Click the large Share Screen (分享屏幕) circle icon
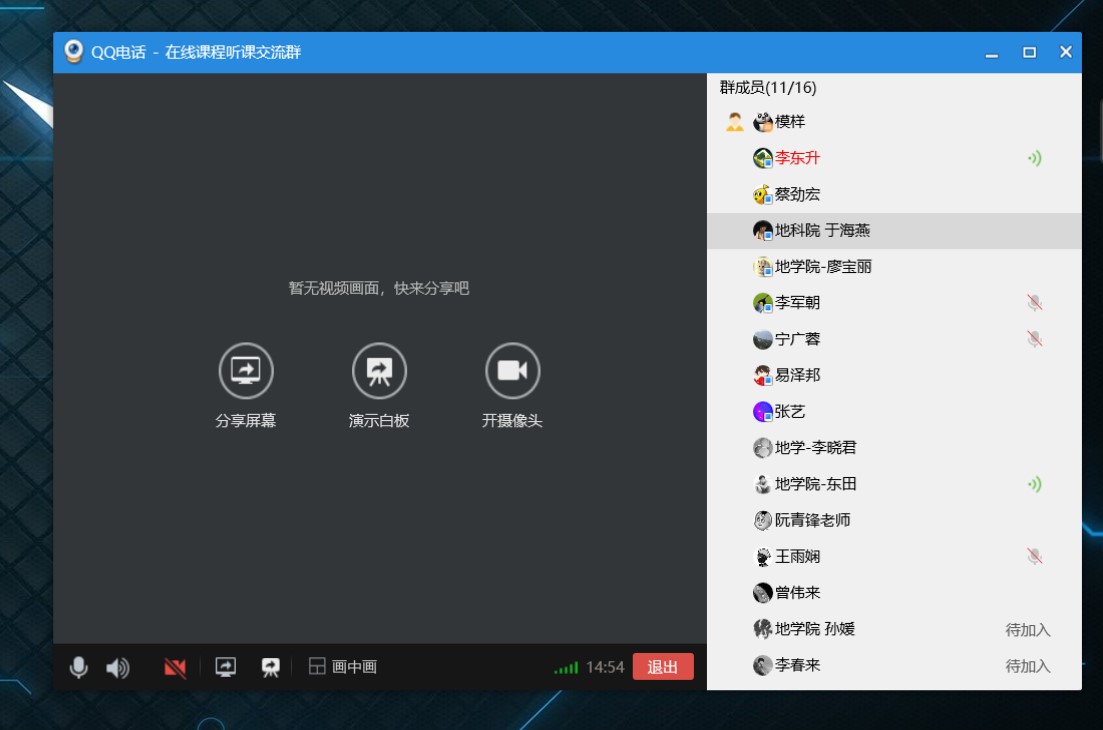 [x=246, y=370]
